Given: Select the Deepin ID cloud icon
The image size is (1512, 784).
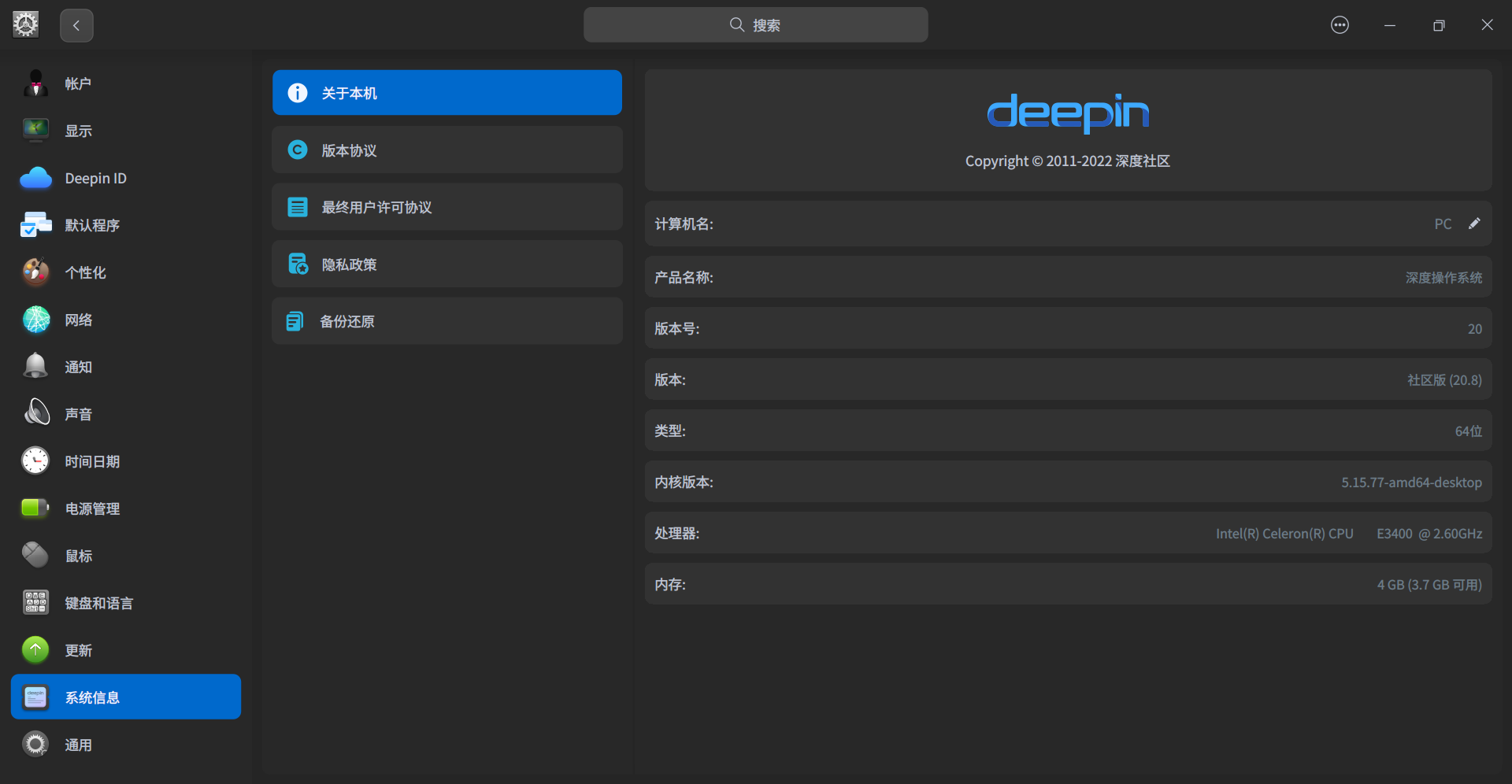Looking at the screenshot, I should tap(35, 178).
